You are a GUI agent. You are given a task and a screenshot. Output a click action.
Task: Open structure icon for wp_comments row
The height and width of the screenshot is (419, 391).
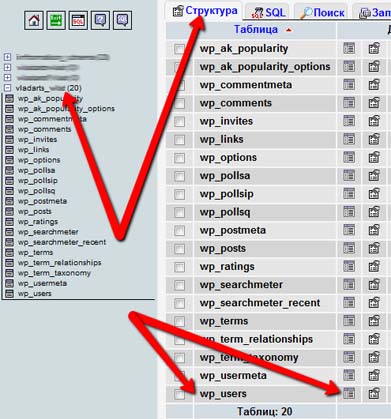point(374,103)
